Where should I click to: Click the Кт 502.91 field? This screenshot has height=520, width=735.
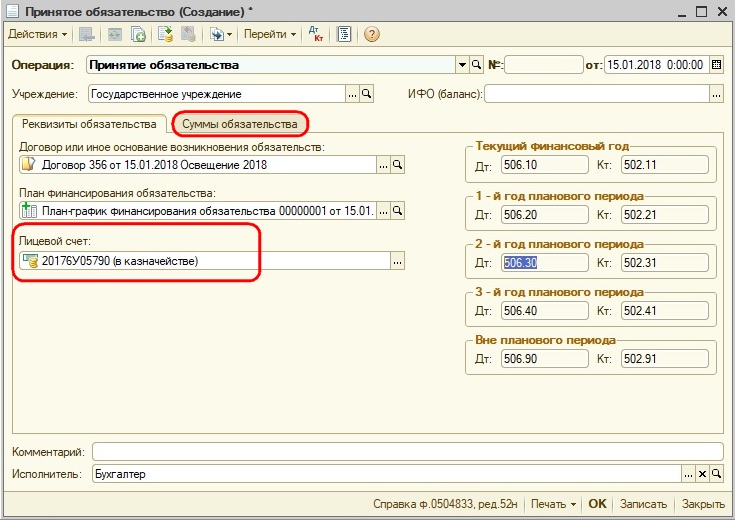[665, 359]
